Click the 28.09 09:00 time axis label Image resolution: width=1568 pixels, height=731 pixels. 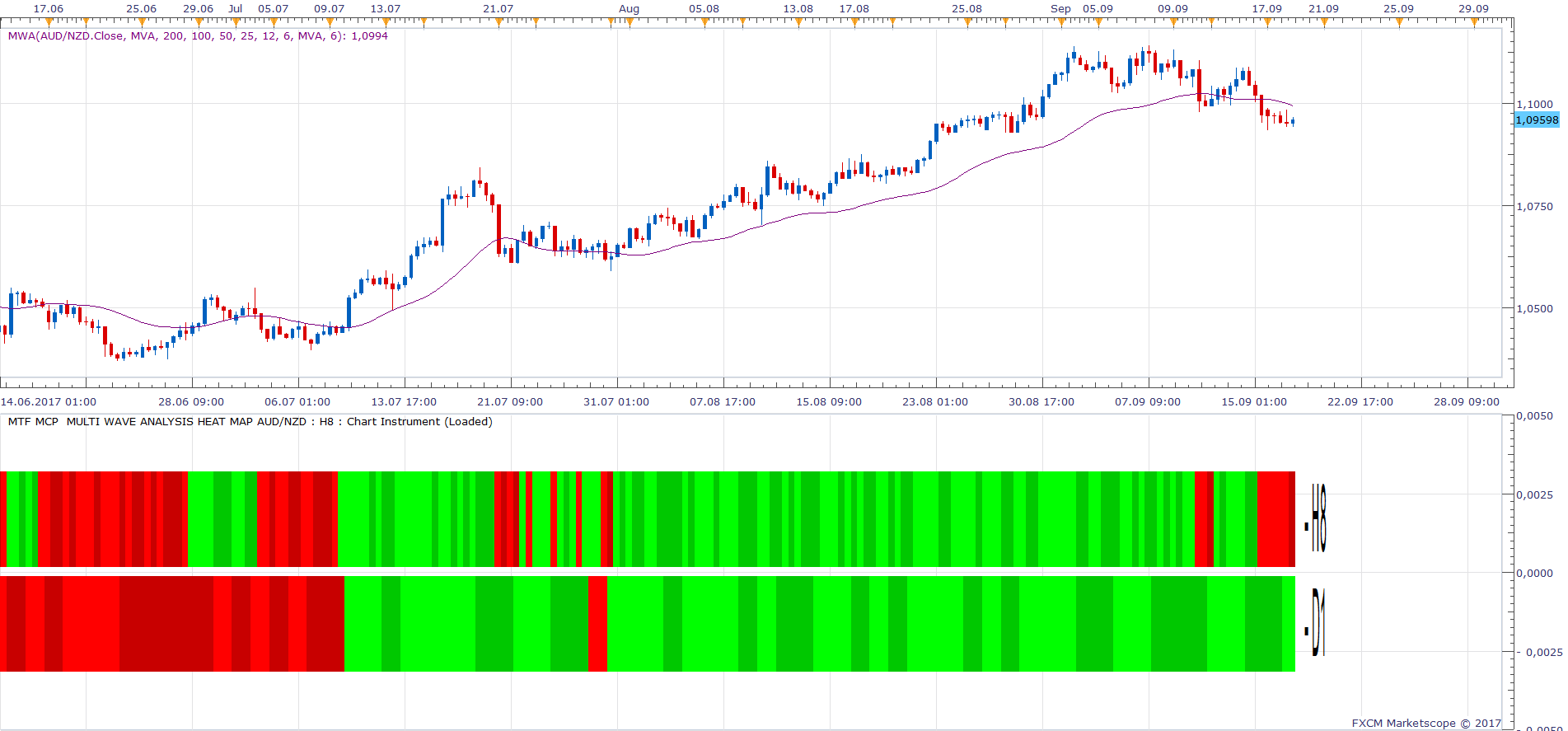[x=1467, y=402]
